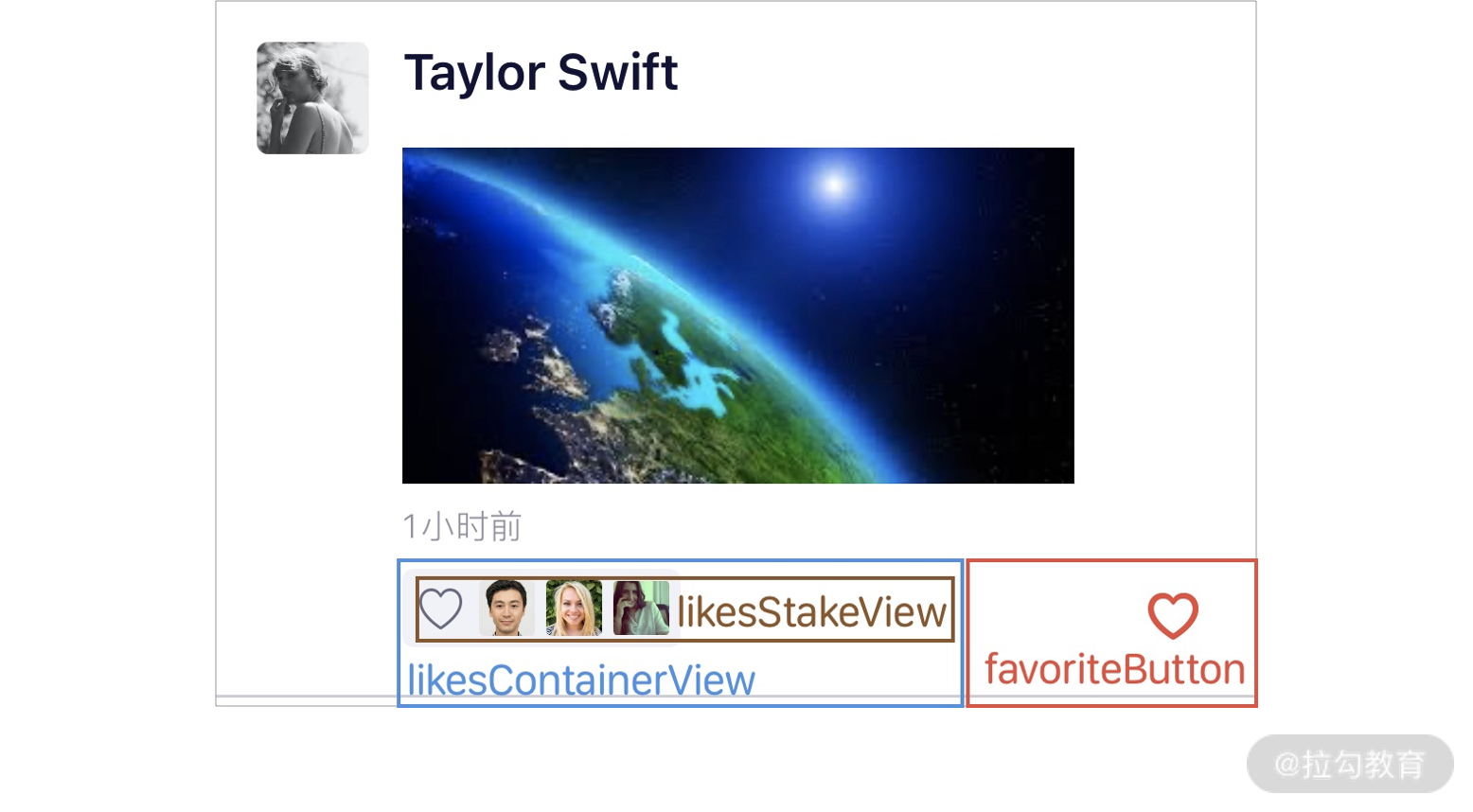Tap the red heart favorite icon
Image resolution: width=1473 pixels, height=812 pixels.
tap(1173, 616)
